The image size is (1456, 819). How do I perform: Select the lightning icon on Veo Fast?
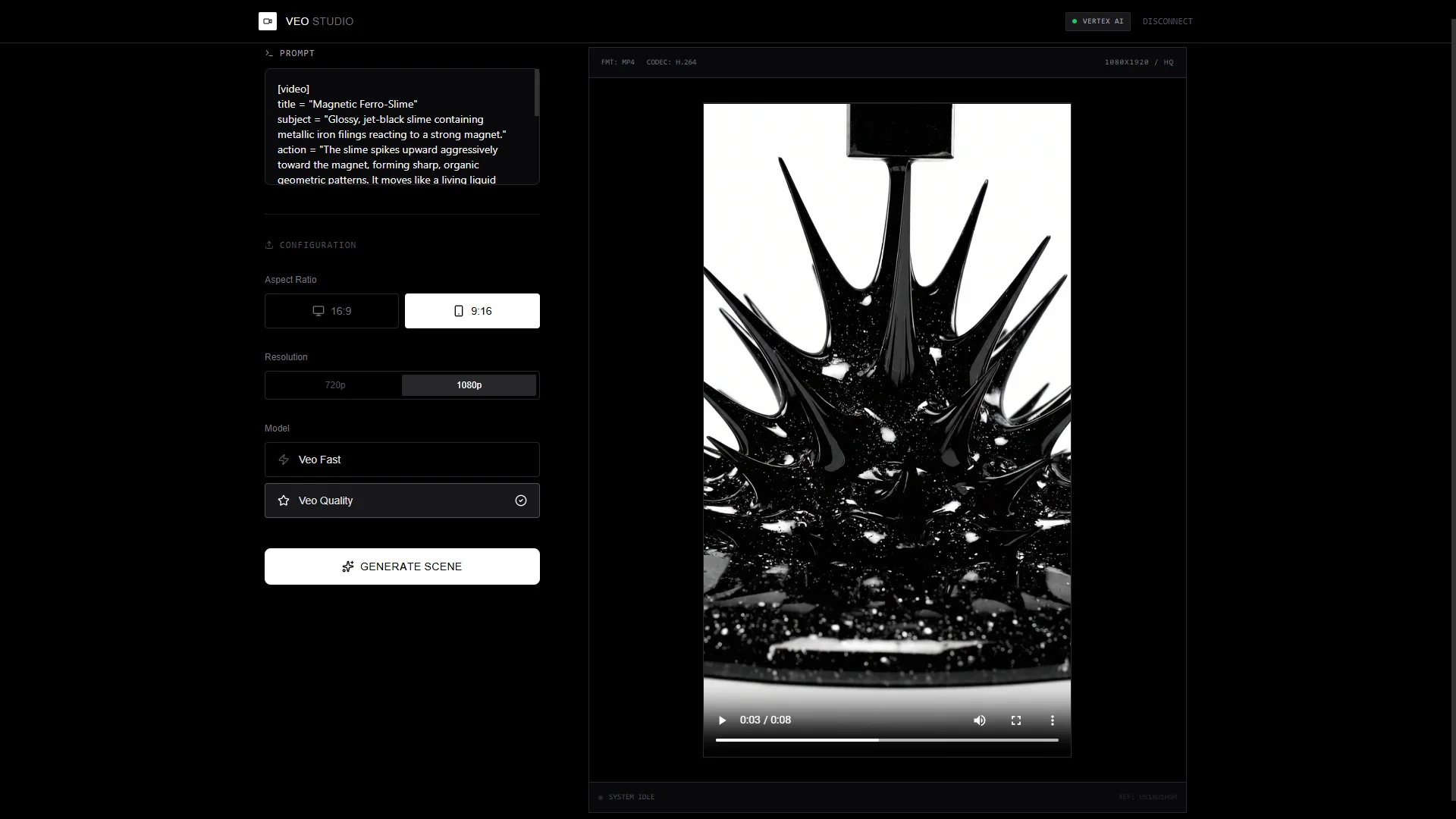click(x=283, y=460)
